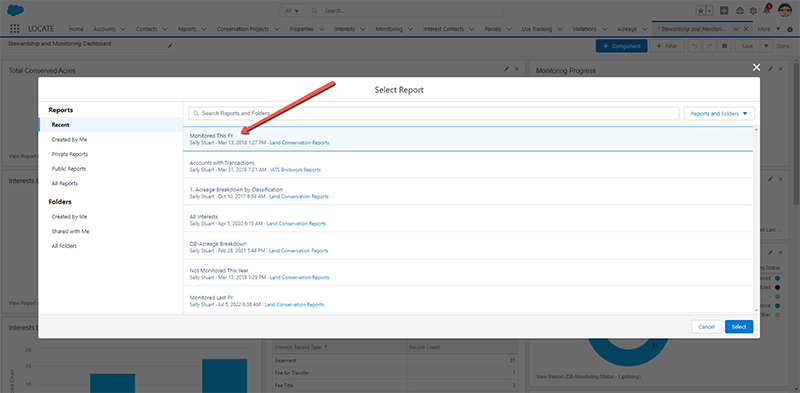Click the global Search field
The image size is (800, 393).
point(404,10)
